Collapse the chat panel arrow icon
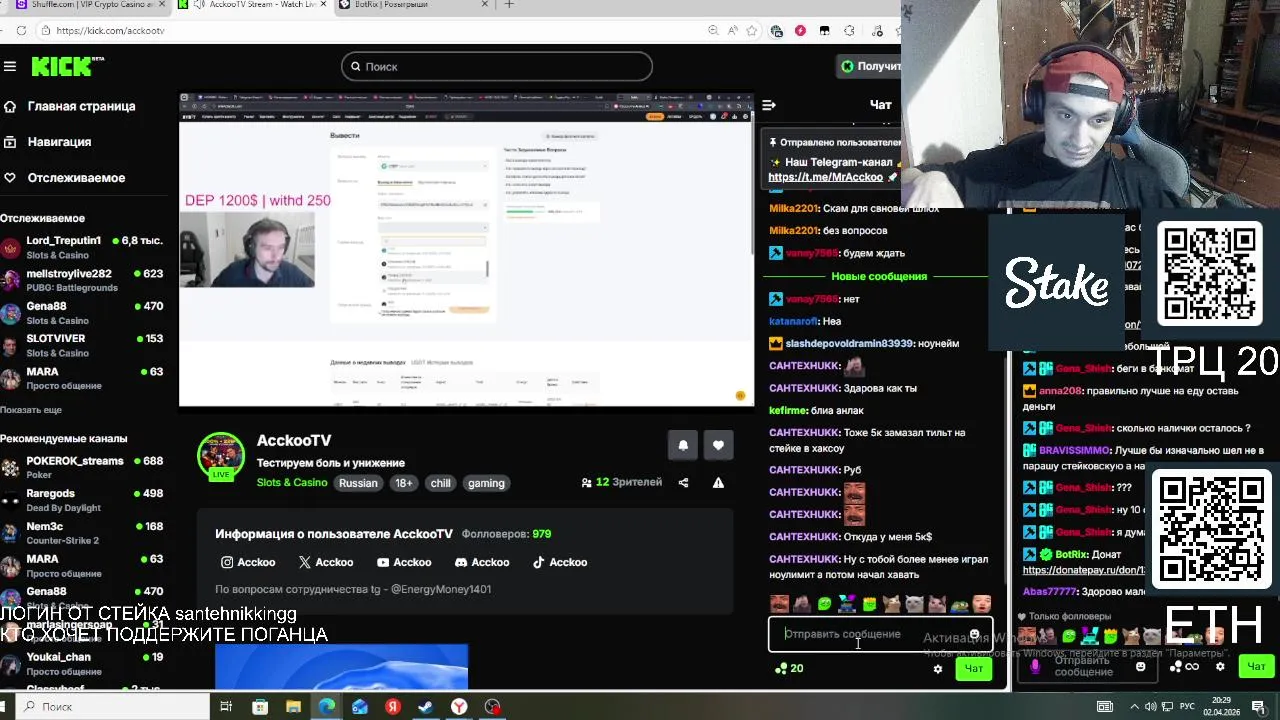1280x720 pixels. click(769, 105)
